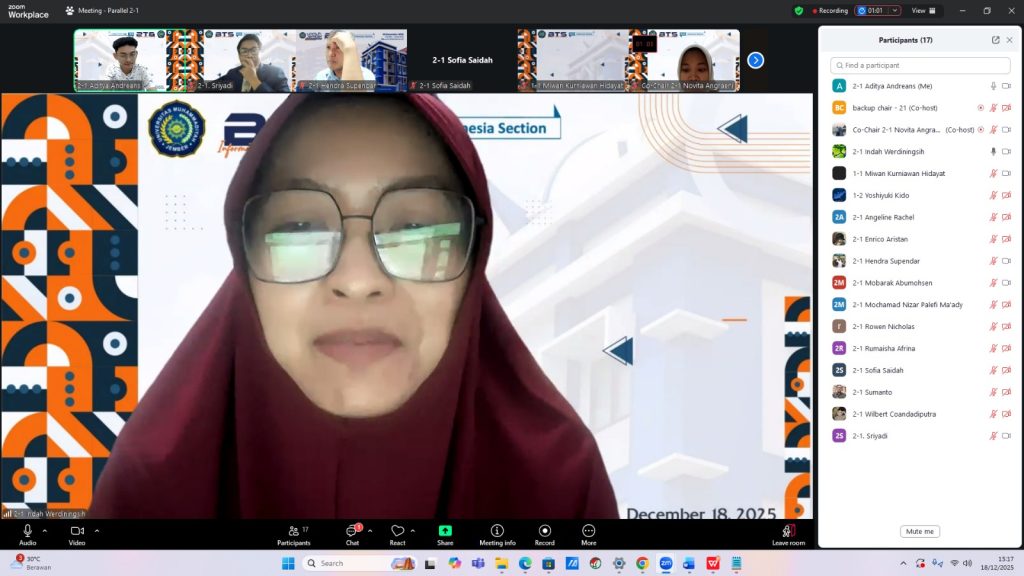
Task: Expand audio options arrow next to Audio
Action: tap(44, 531)
